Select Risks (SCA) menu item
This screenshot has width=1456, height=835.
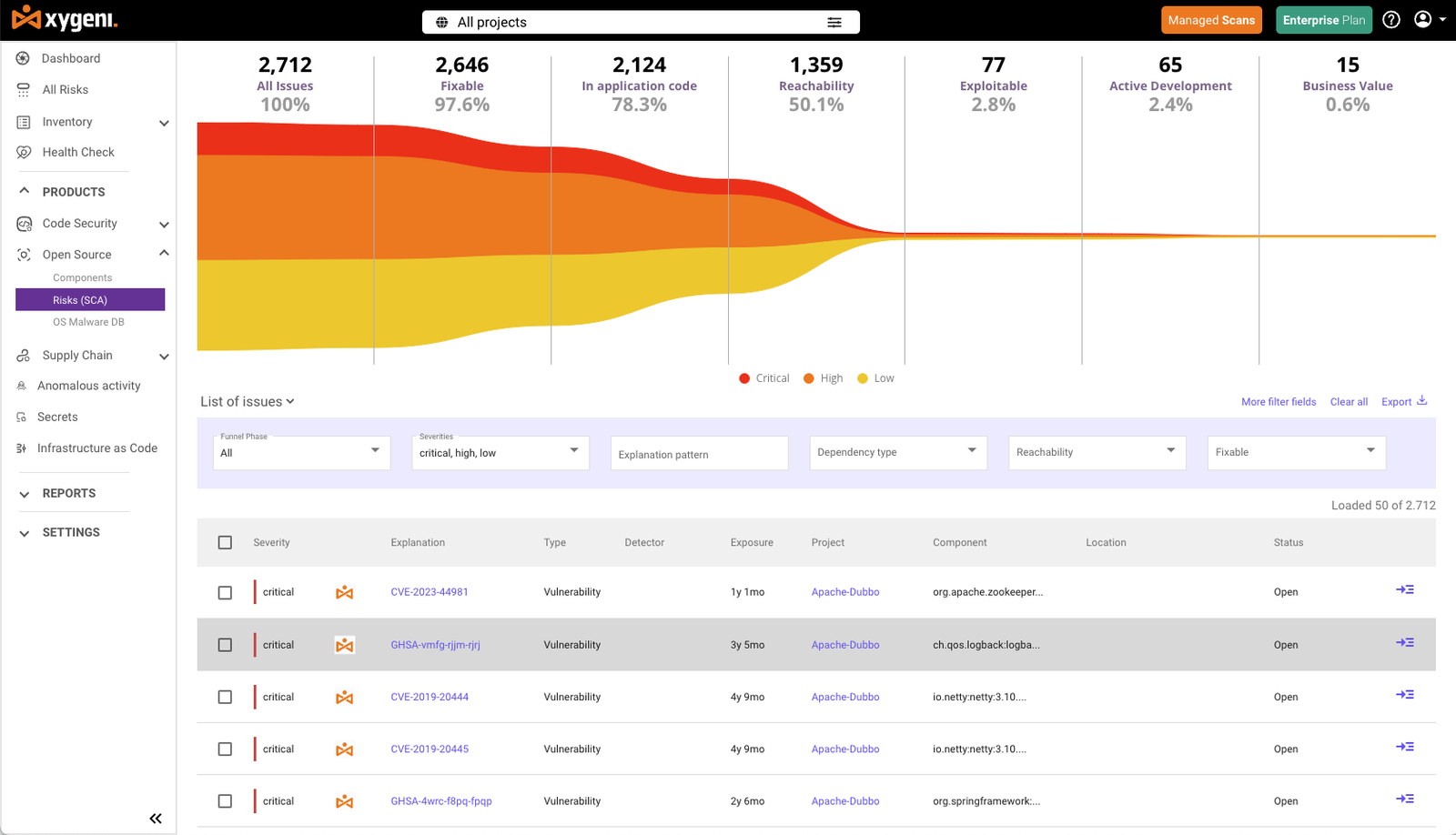90,299
